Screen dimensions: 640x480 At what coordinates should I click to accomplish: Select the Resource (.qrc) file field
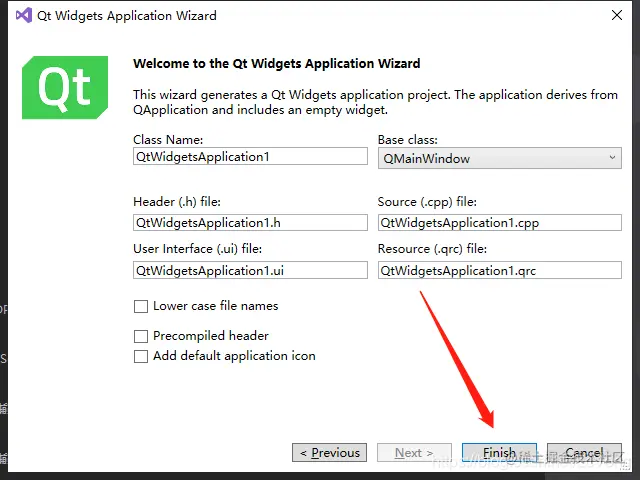[x=500, y=270]
